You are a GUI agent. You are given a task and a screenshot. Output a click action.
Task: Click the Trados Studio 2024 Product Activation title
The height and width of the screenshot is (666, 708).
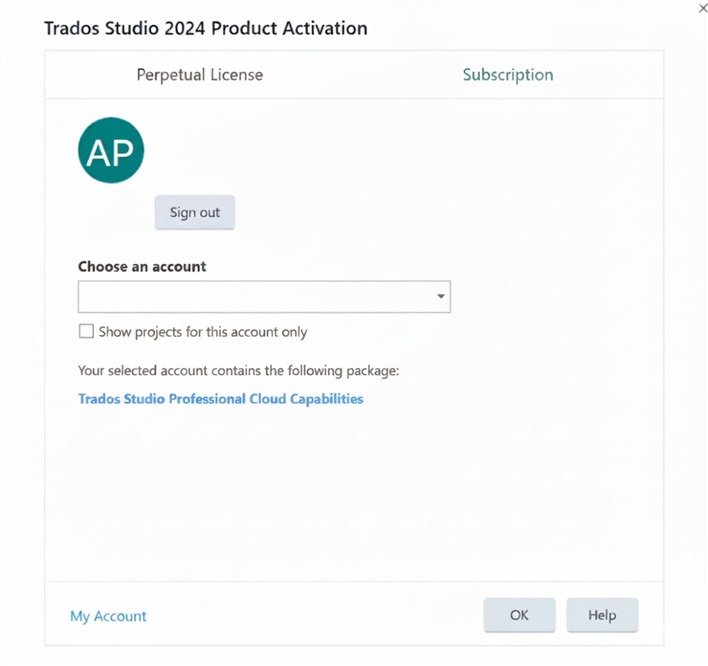(x=206, y=28)
